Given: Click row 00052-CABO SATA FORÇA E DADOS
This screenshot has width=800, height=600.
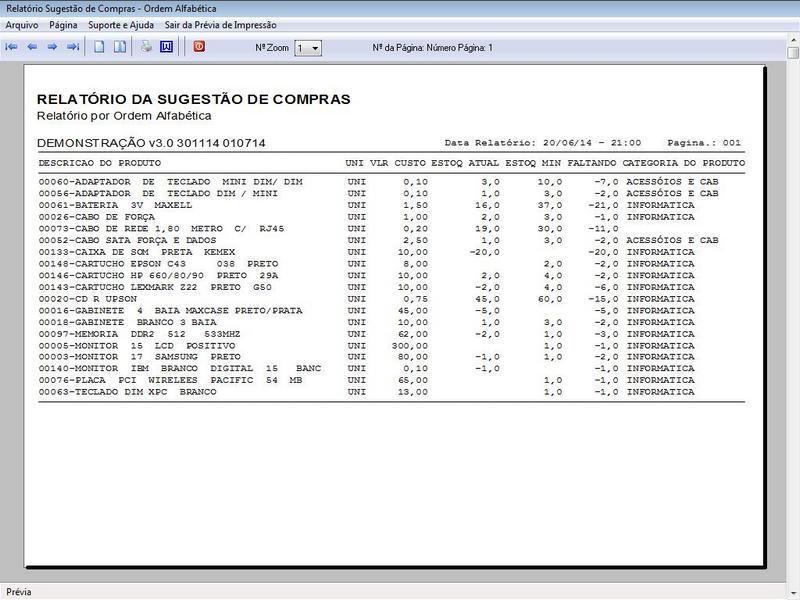Looking at the screenshot, I should coord(379,240).
